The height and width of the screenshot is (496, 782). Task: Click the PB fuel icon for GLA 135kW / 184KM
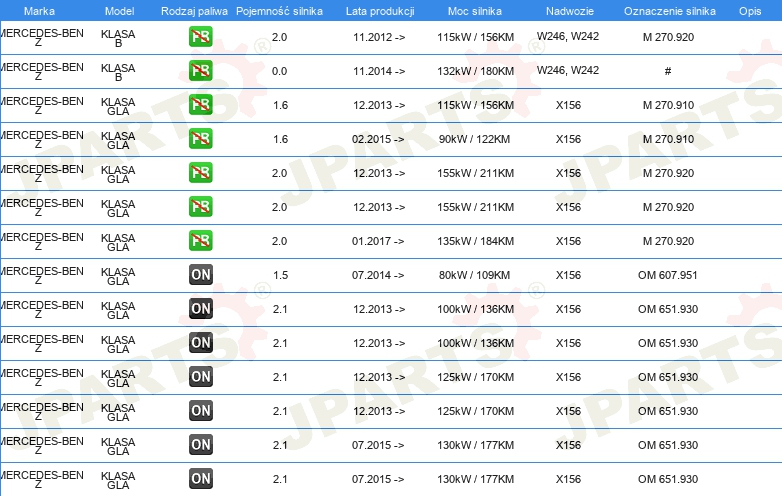coord(200,241)
